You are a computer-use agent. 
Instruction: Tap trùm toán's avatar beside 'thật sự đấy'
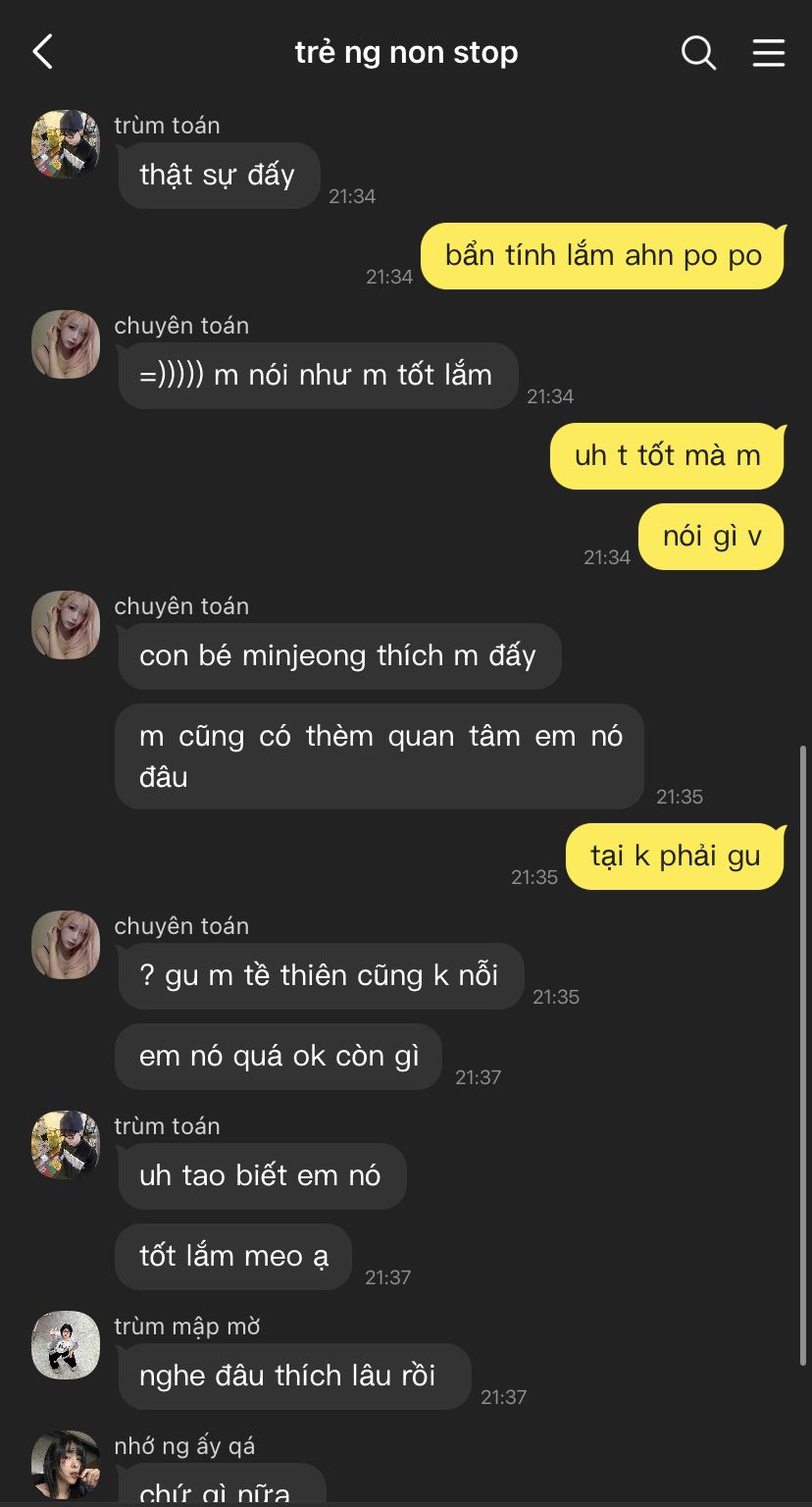coord(66,144)
